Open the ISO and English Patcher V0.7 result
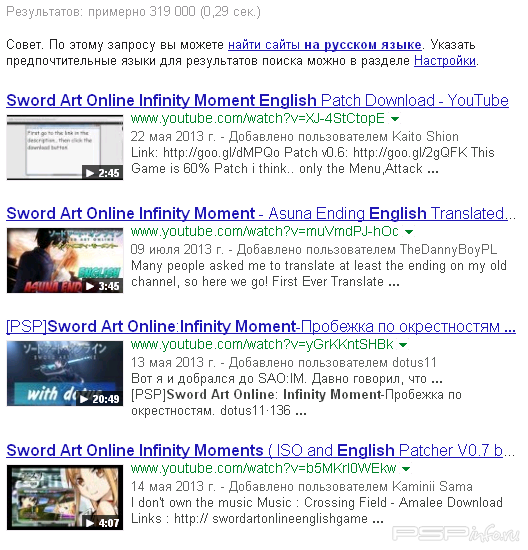 point(260,451)
